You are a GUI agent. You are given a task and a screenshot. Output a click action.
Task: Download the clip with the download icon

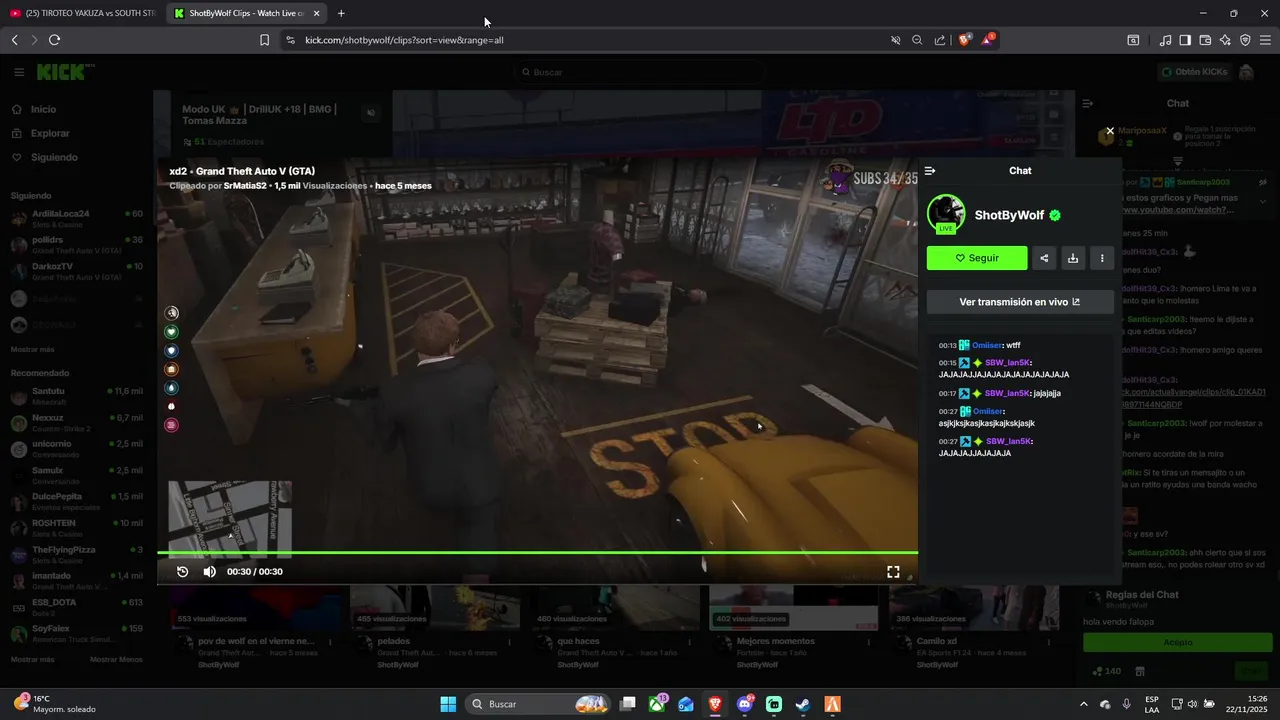click(1073, 258)
